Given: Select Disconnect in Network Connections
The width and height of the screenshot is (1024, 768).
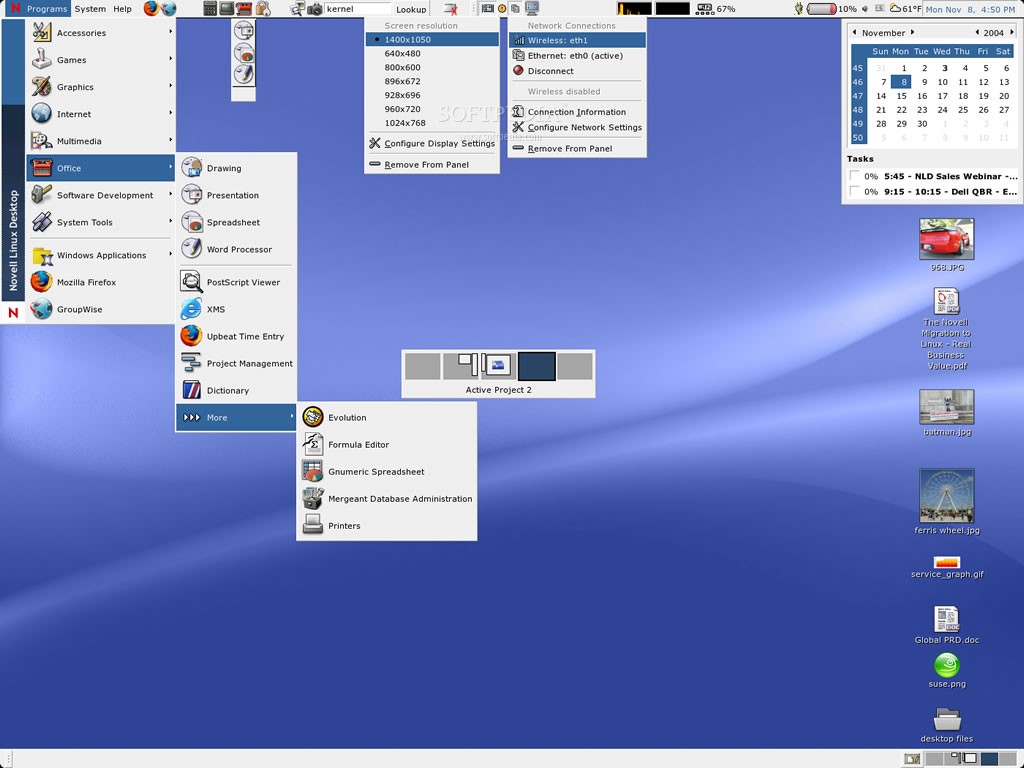Looking at the screenshot, I should point(550,71).
